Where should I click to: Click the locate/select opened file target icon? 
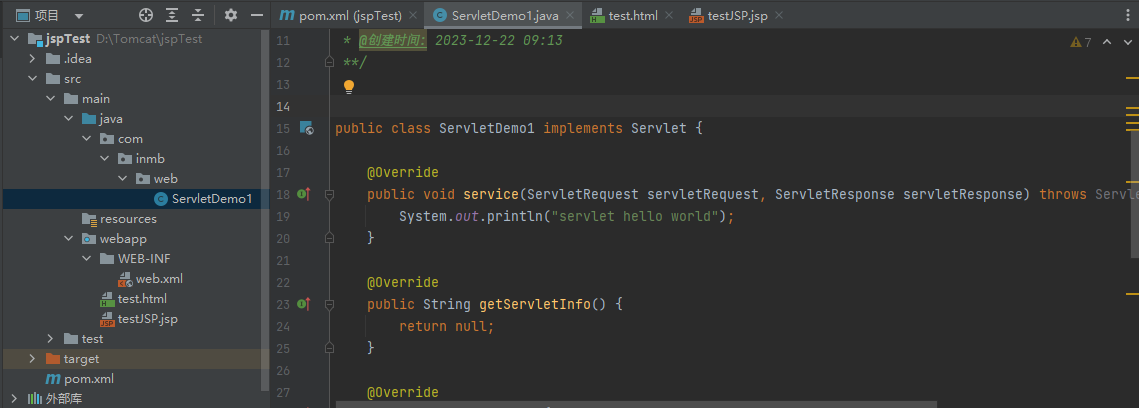pyautogui.click(x=146, y=15)
